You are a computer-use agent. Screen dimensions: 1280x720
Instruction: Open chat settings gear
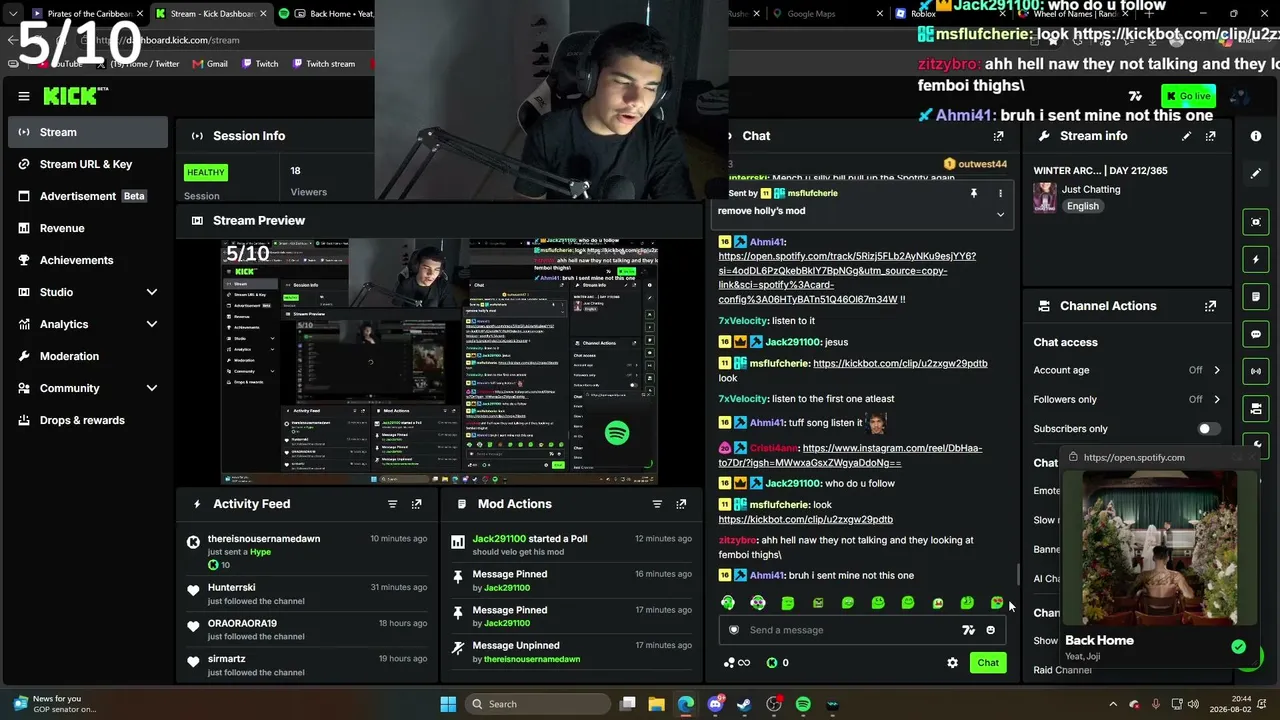click(952, 663)
